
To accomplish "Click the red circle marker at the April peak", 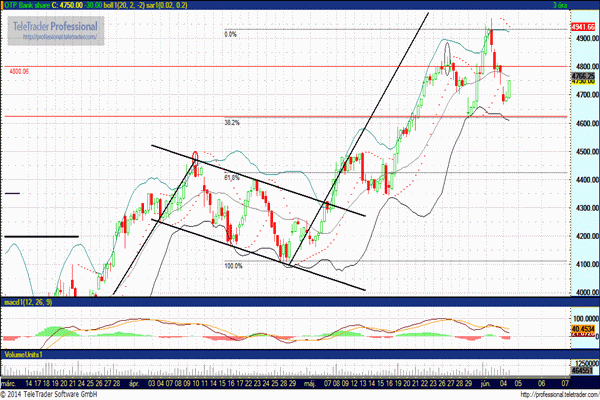I will 195,158.
